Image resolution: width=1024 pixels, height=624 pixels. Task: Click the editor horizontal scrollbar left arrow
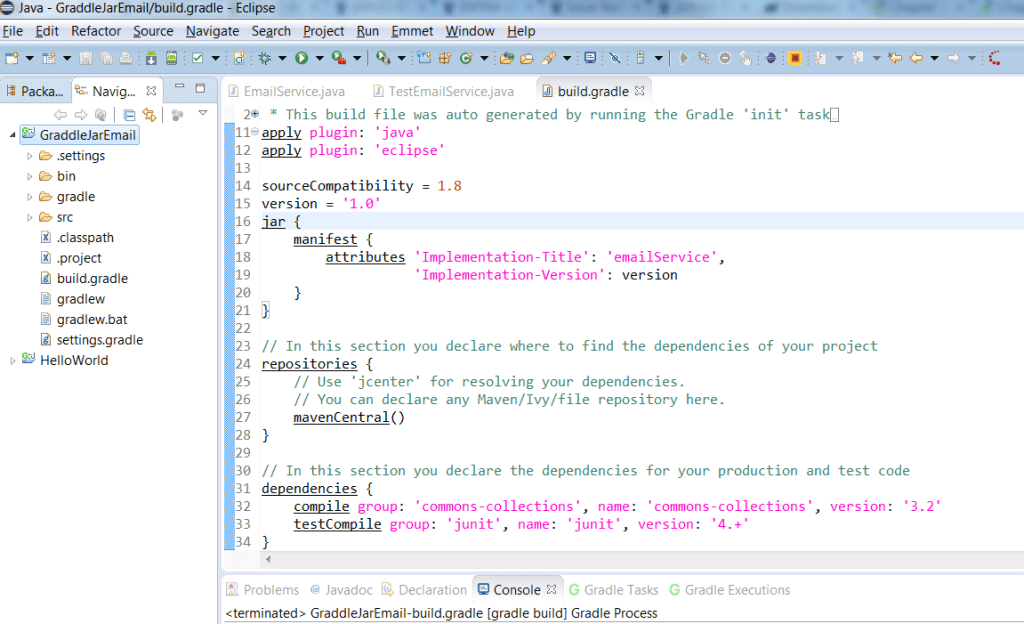(268, 559)
